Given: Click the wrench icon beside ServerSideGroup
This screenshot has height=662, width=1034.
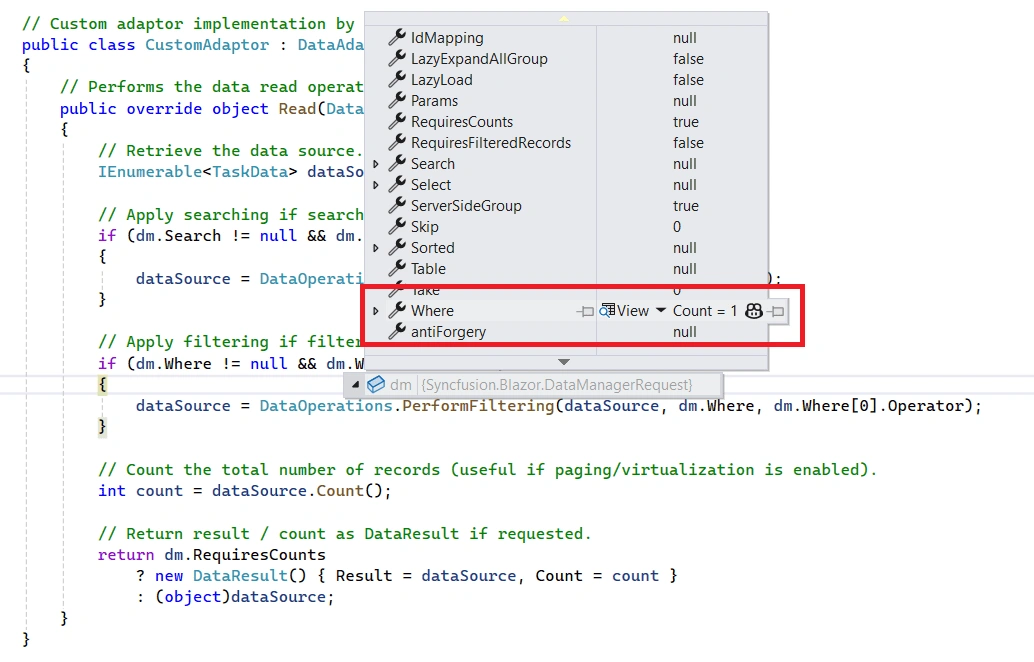Looking at the screenshot, I should coord(396,206).
